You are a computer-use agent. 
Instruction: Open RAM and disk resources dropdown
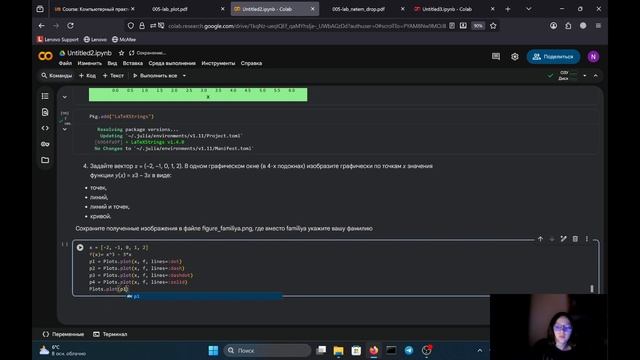tap(584, 76)
